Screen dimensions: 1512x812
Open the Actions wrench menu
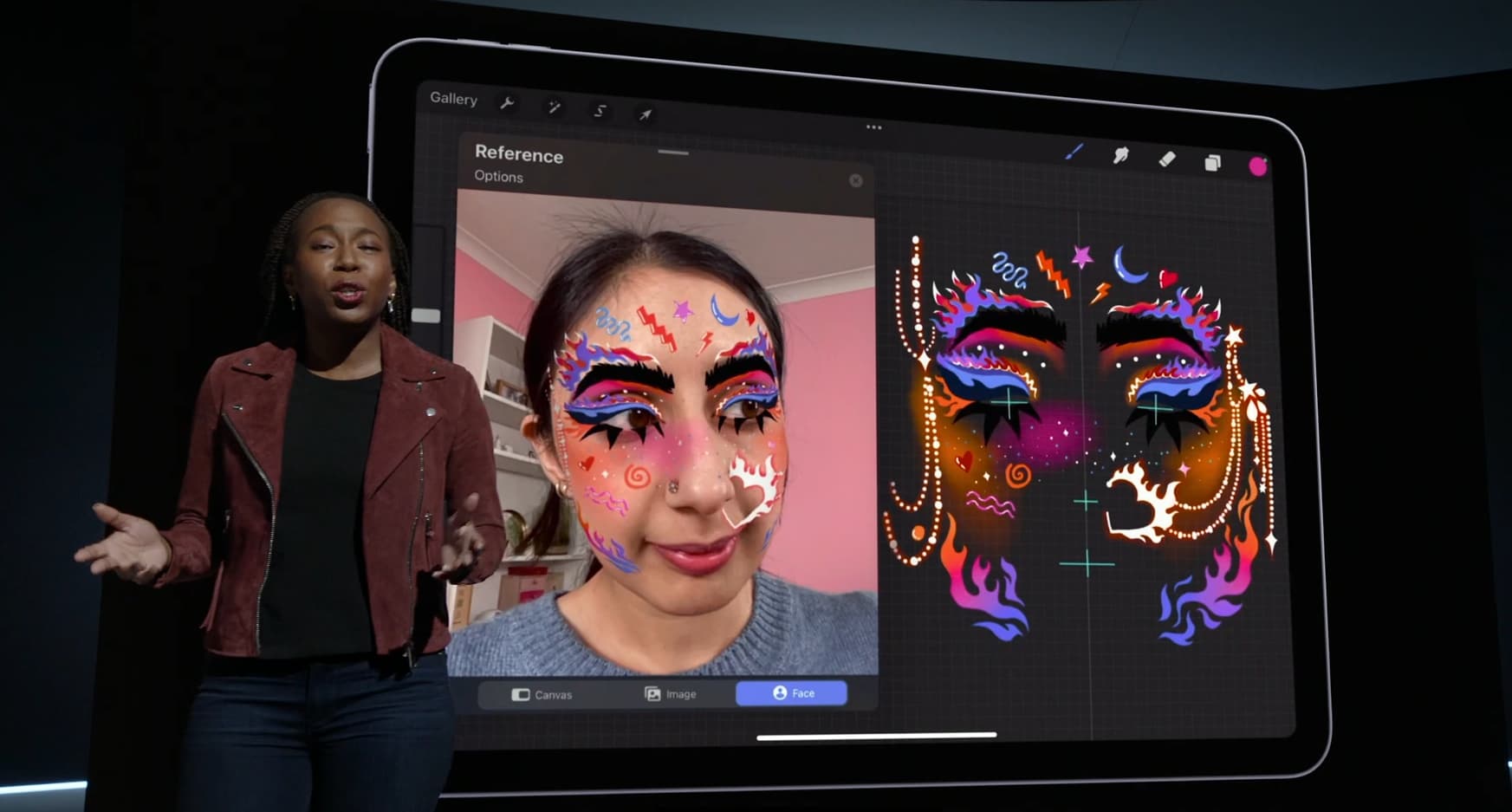508,104
